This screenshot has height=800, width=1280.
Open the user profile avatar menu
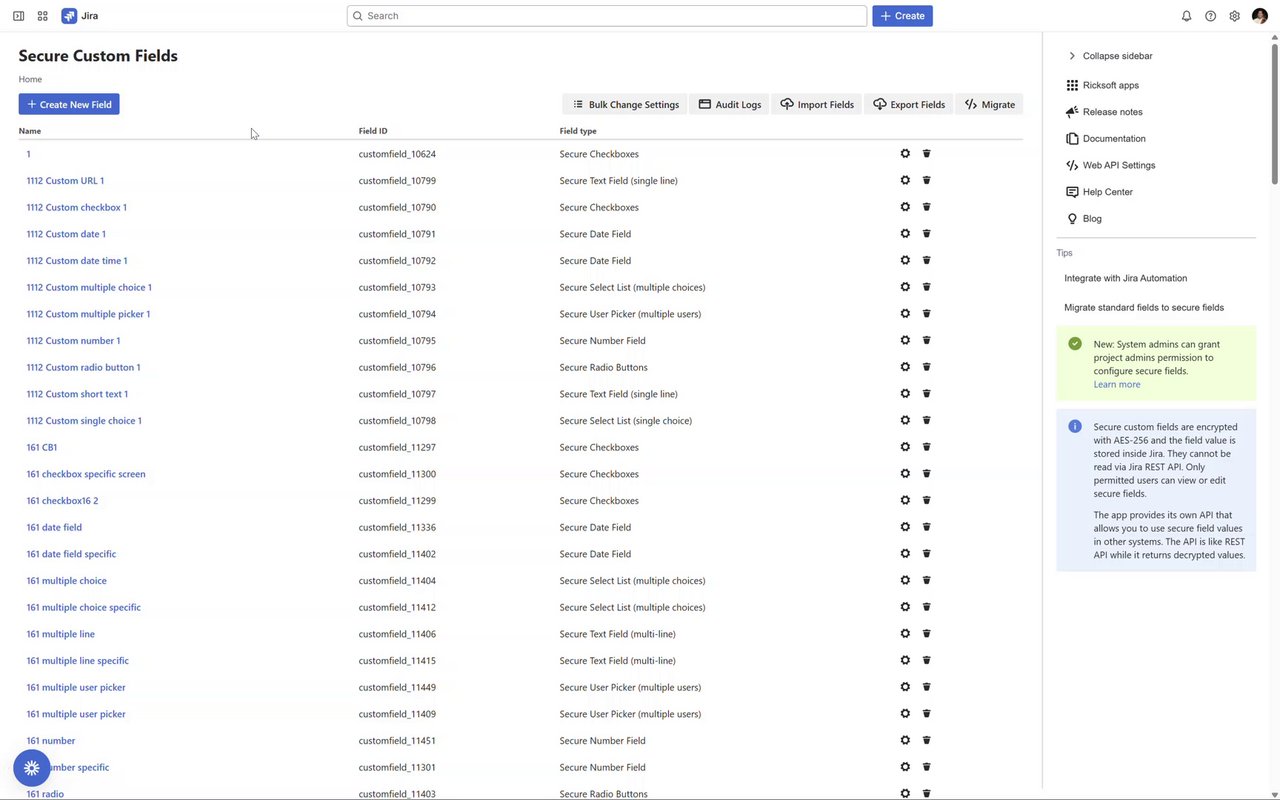click(x=1260, y=16)
